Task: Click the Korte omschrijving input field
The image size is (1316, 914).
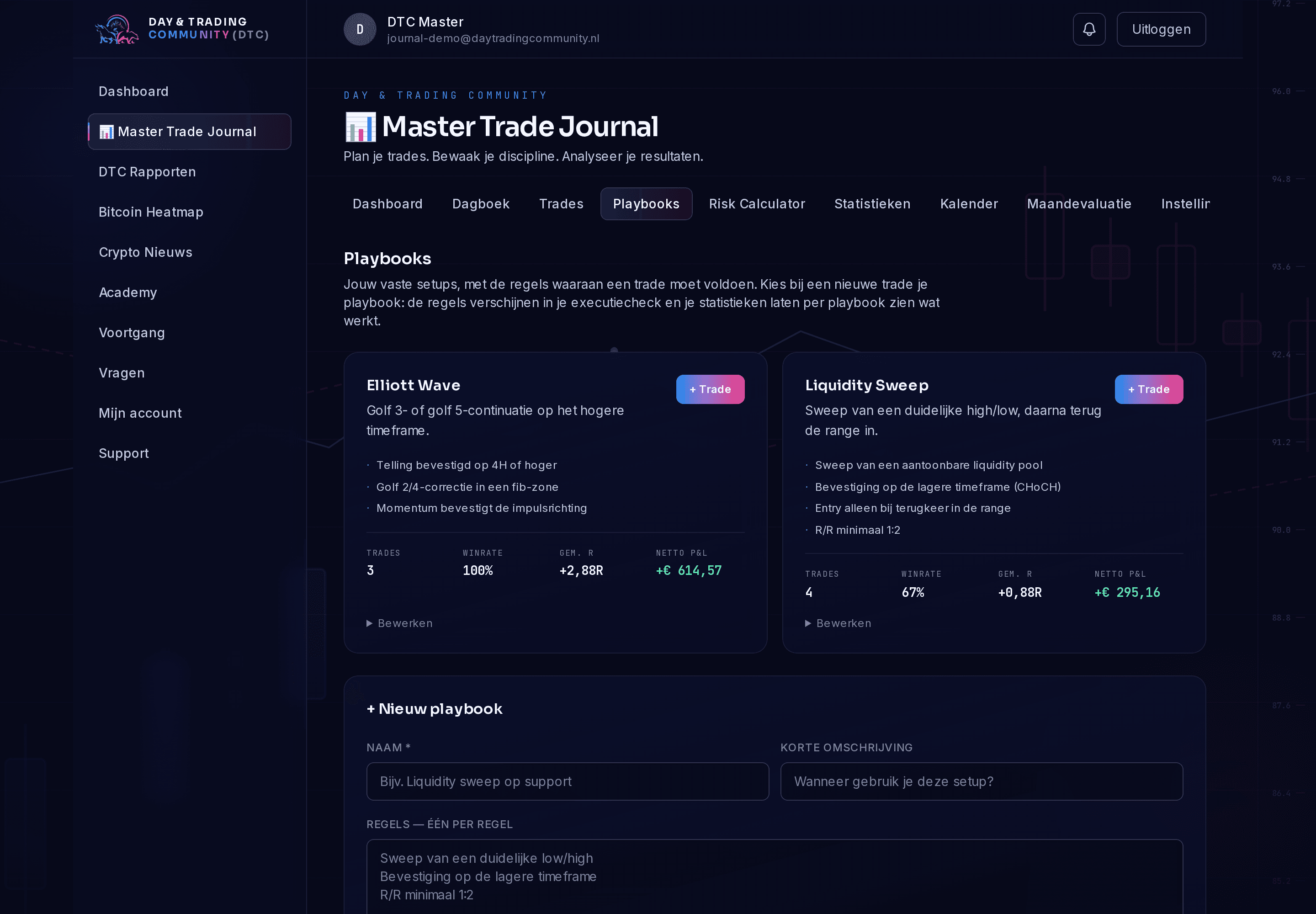Action: click(982, 781)
